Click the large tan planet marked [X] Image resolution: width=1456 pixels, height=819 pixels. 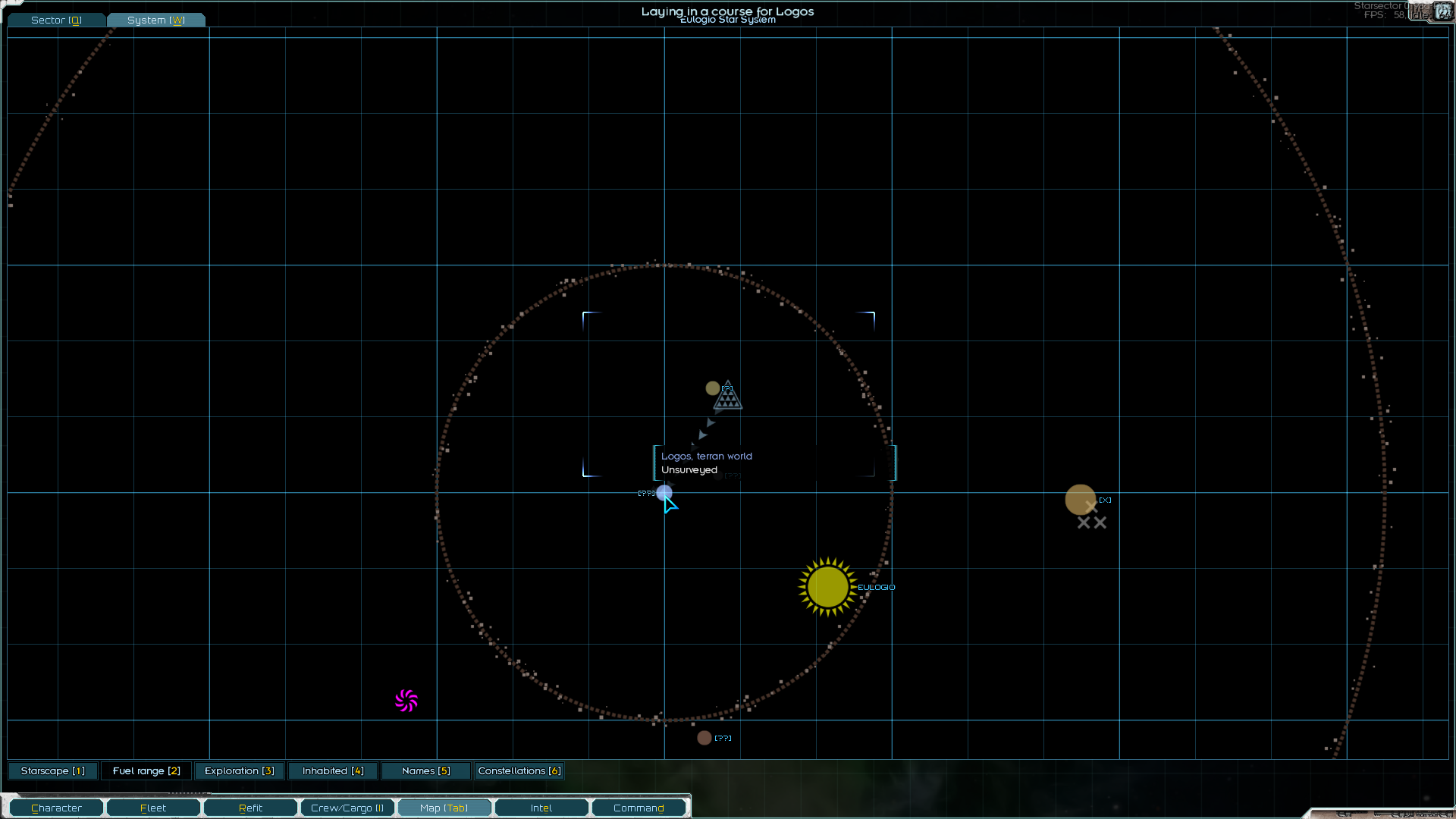1080,500
